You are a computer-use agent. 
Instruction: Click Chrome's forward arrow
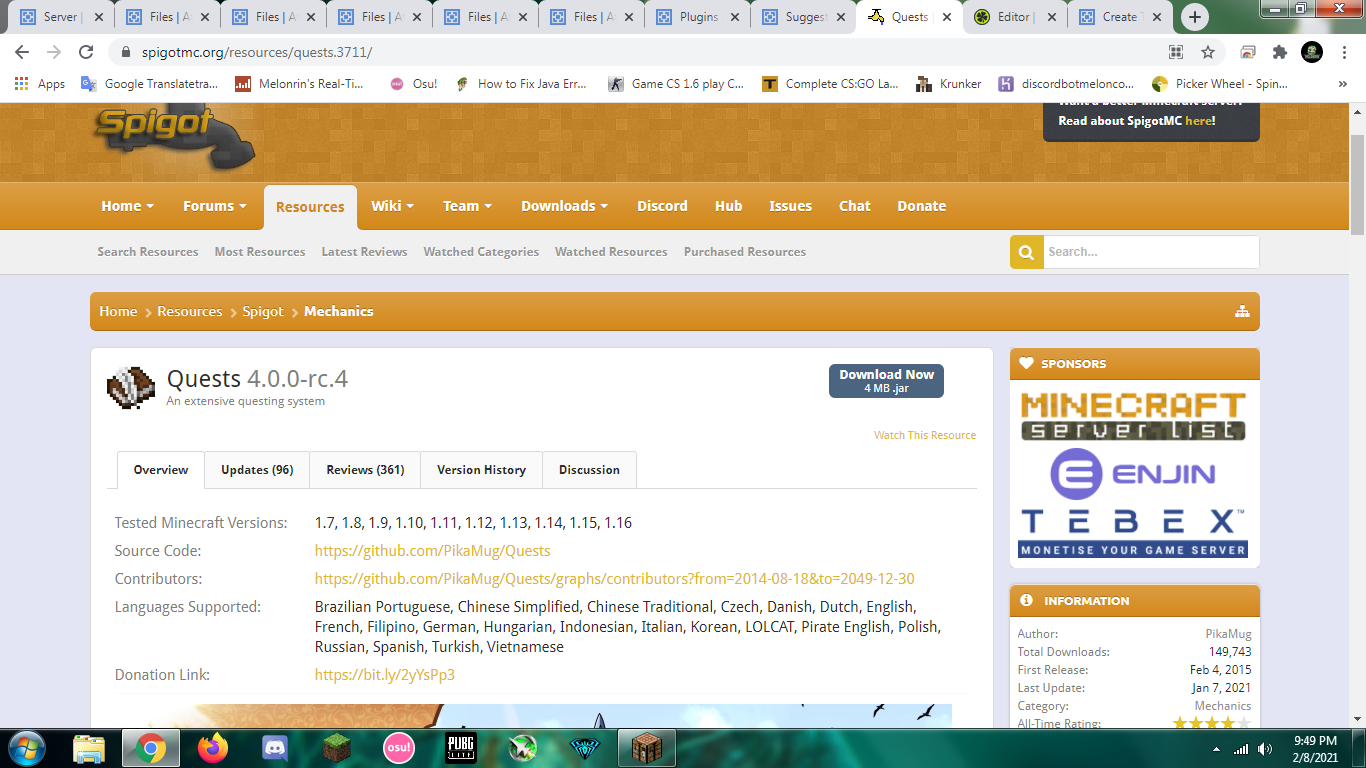pos(54,52)
